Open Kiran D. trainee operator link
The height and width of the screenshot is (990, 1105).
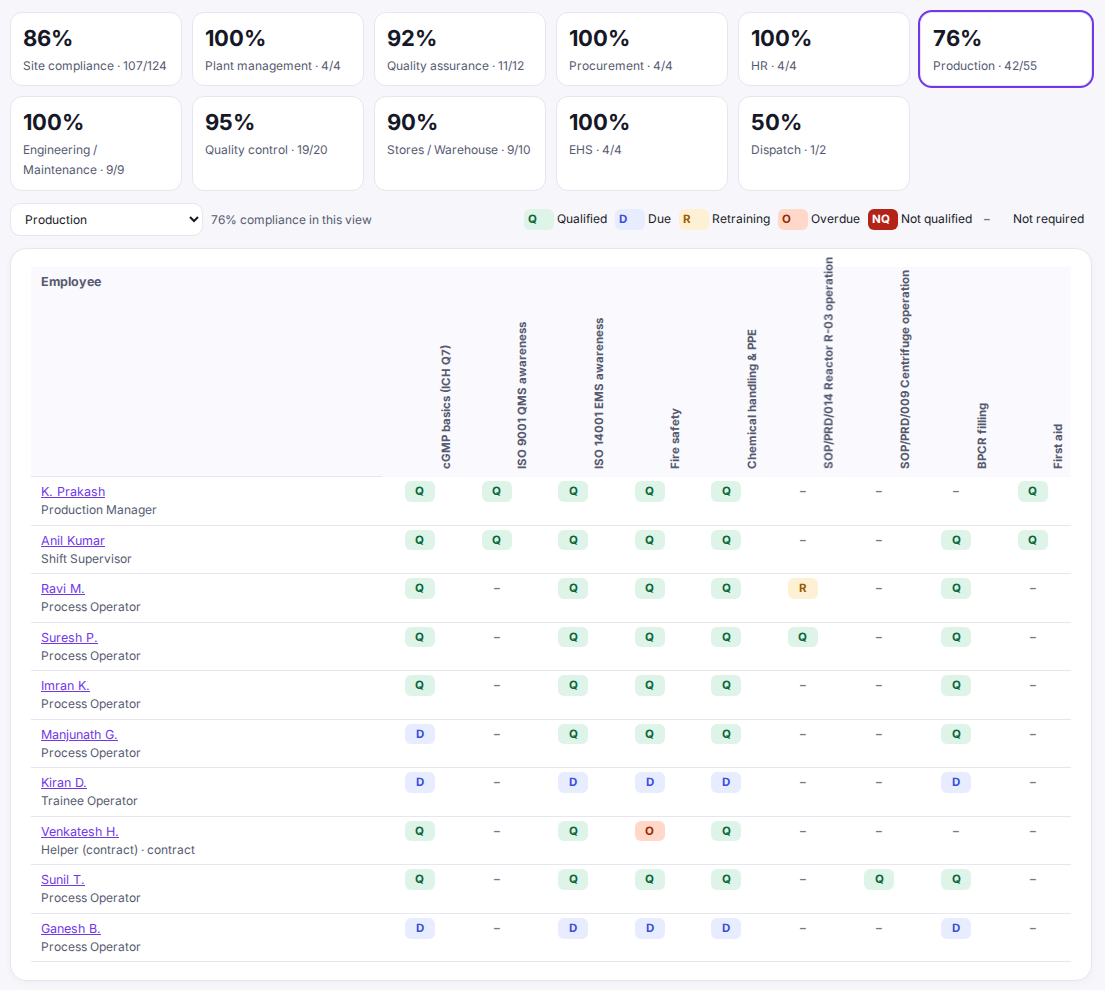63,783
